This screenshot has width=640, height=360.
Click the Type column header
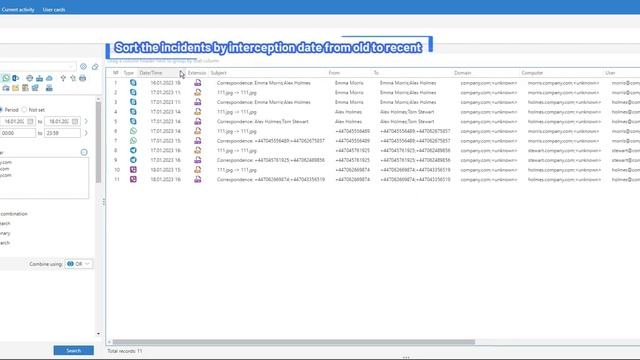(x=129, y=73)
